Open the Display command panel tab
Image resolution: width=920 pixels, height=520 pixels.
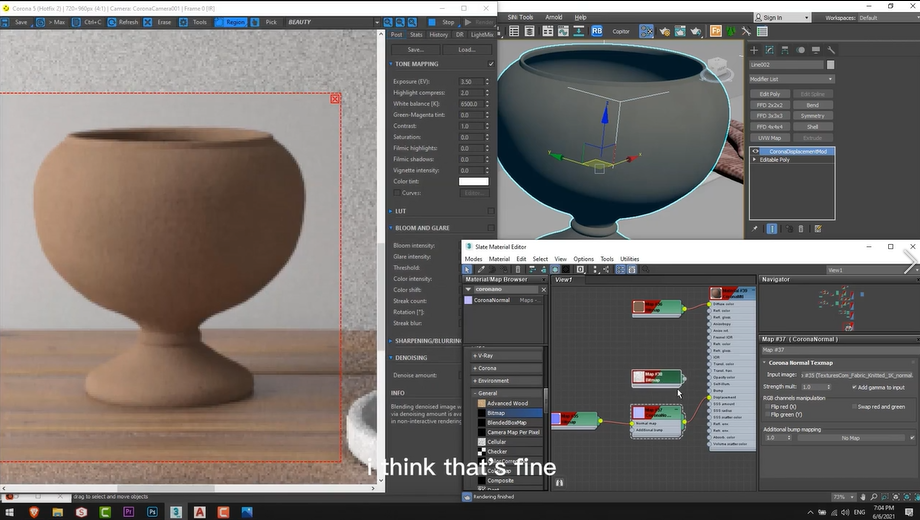tap(816, 50)
